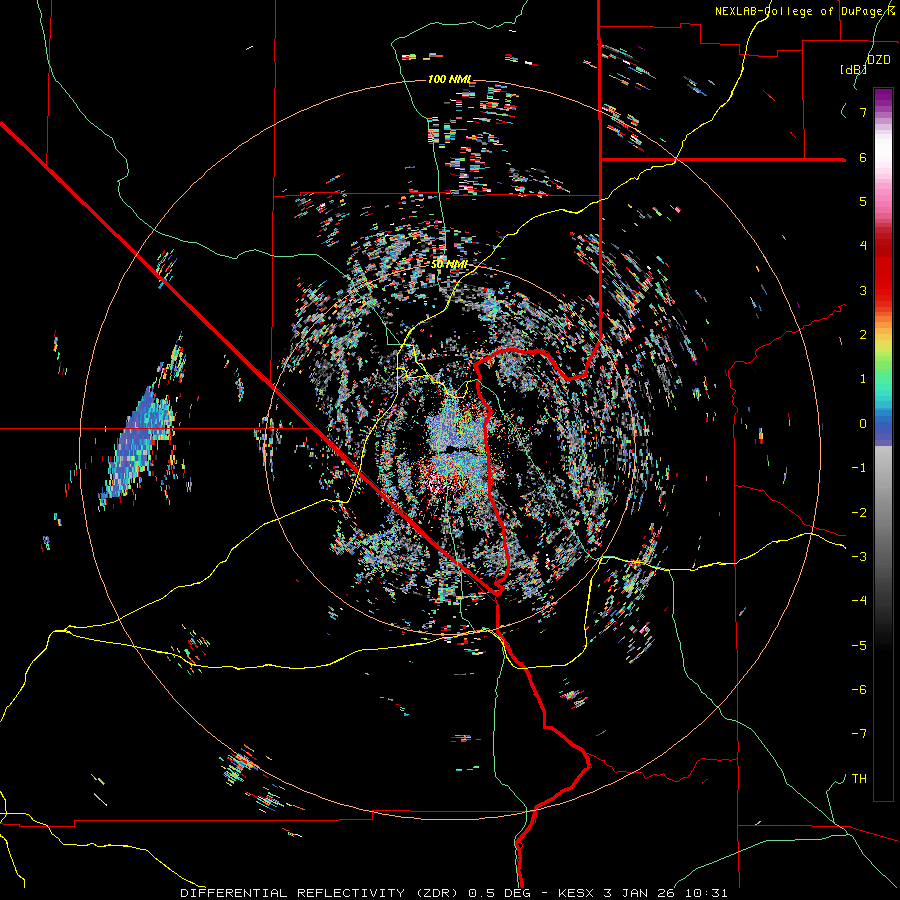Select scale value -1 on the legend
900x900 pixels.
click(859, 468)
